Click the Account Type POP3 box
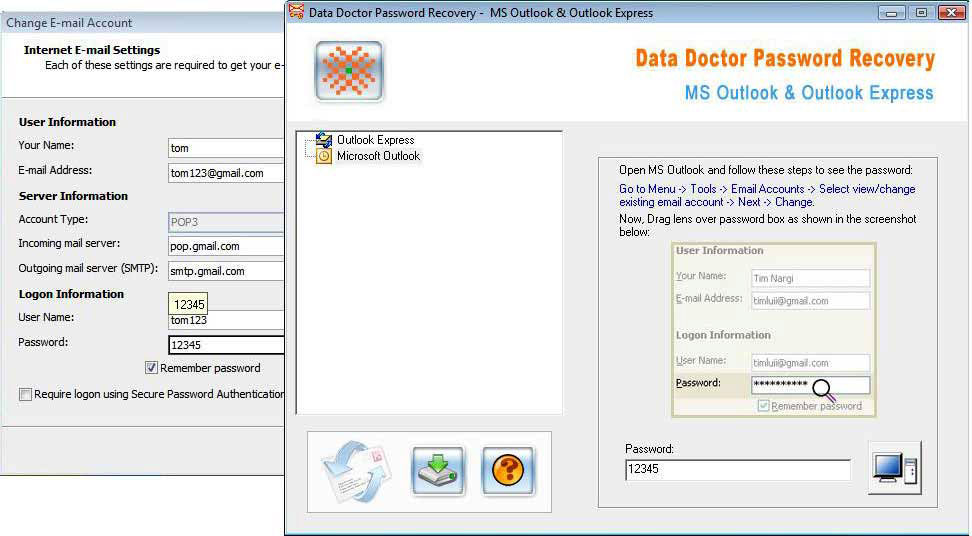 (226, 222)
